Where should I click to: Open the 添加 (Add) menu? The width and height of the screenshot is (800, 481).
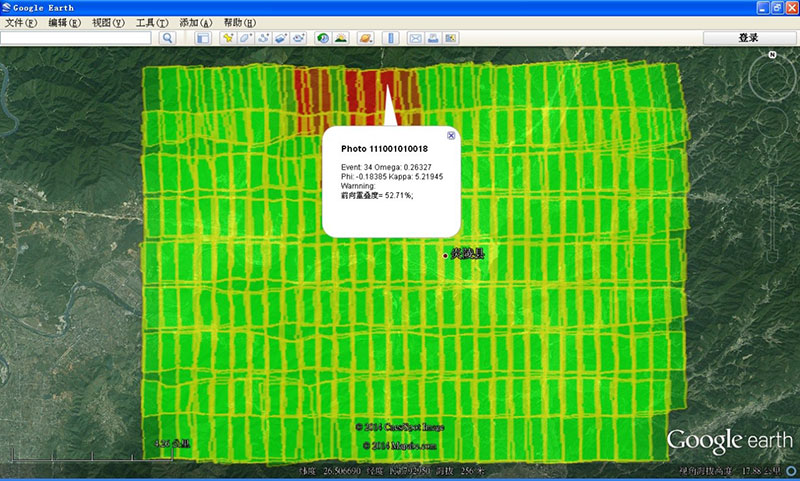coord(195,22)
